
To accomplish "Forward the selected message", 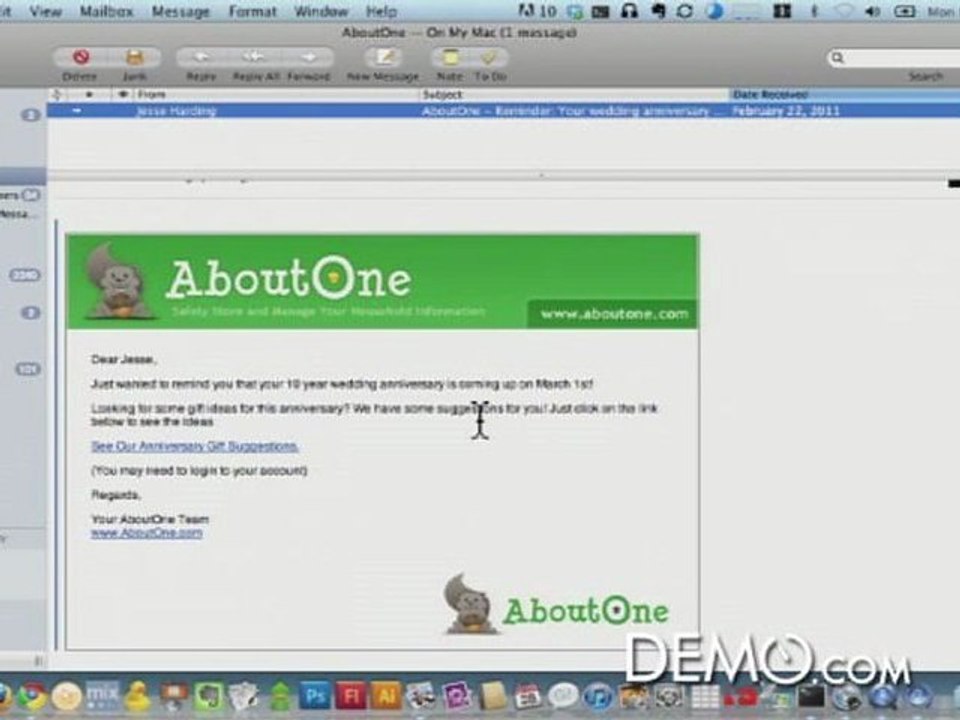I will [x=309, y=58].
